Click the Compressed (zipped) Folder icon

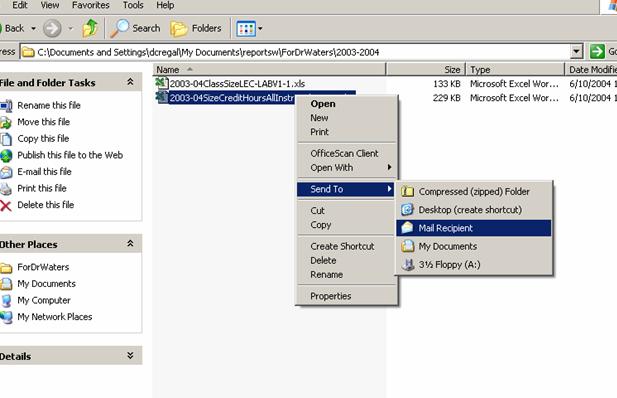point(407,192)
